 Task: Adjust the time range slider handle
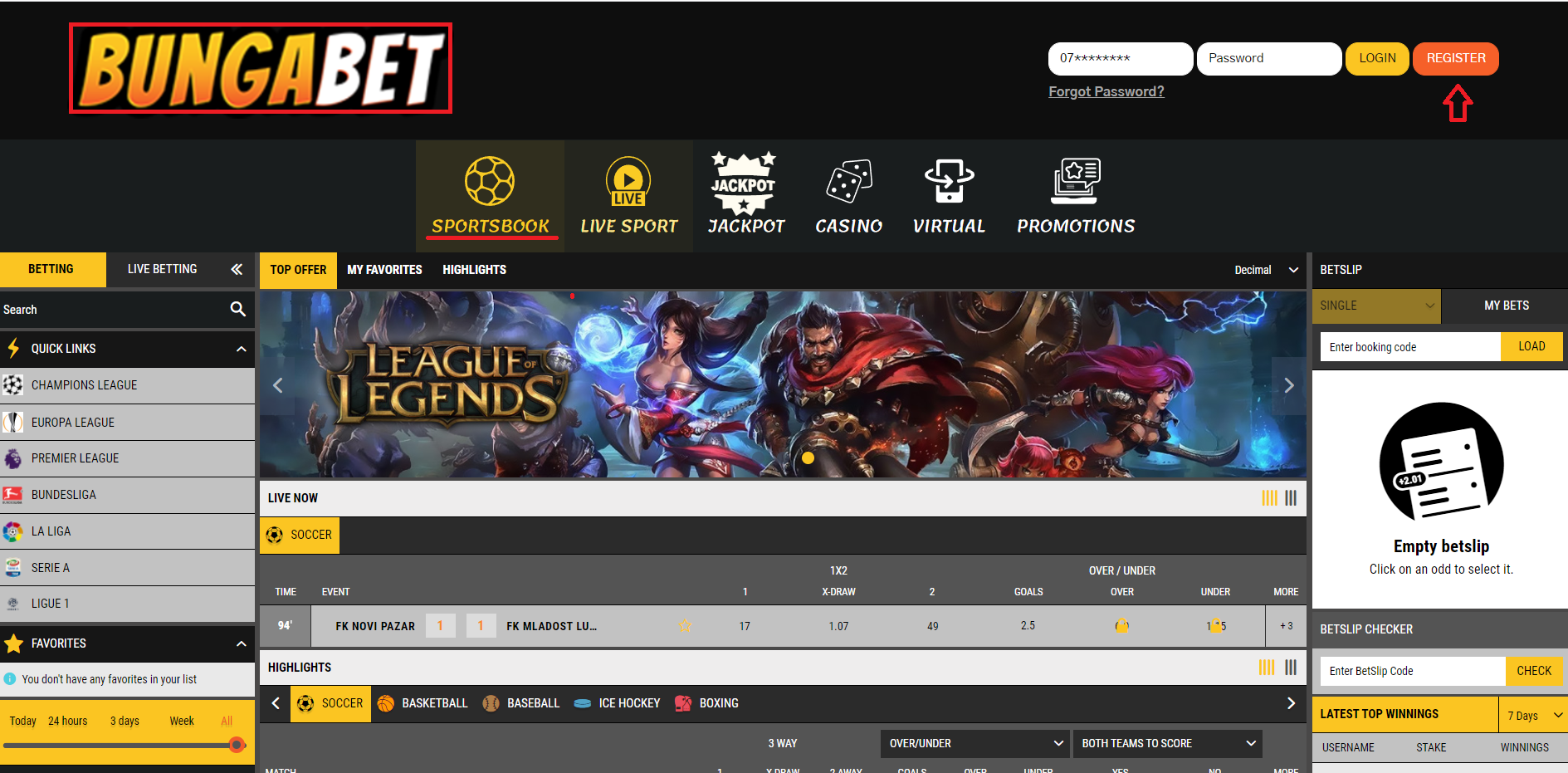pos(237,745)
